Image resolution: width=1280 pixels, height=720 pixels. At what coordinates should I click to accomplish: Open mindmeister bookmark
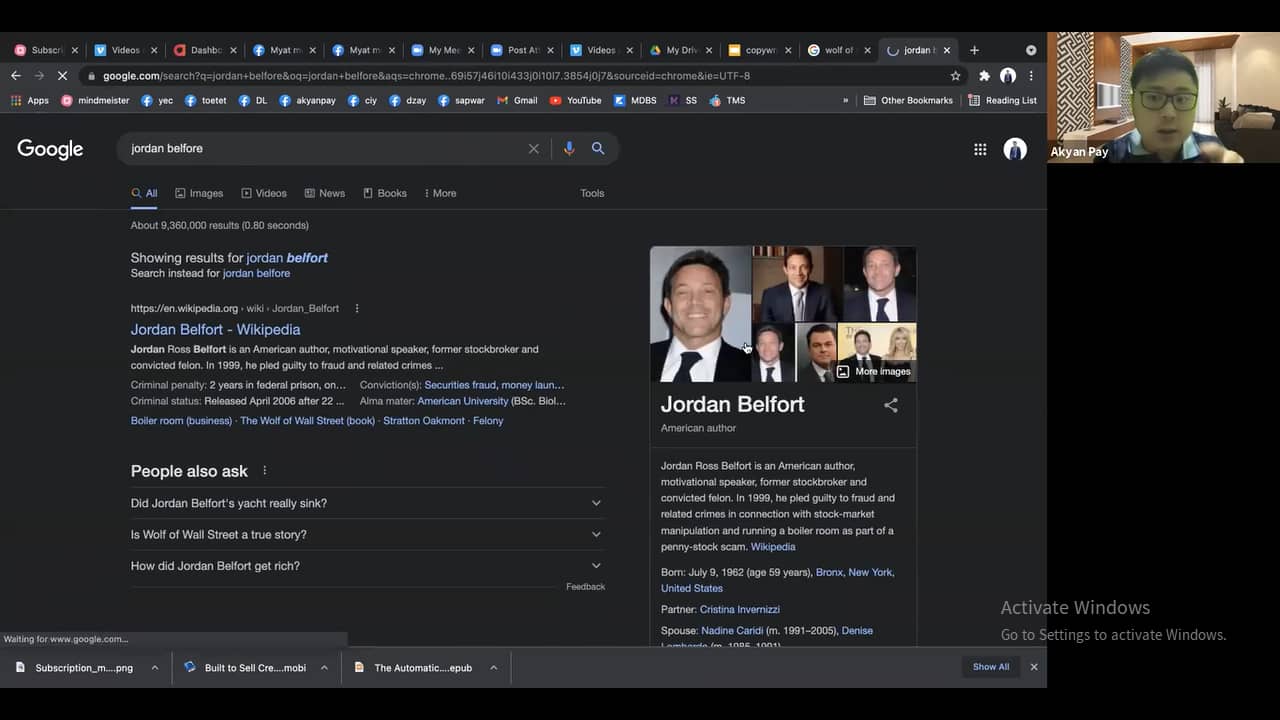point(96,100)
